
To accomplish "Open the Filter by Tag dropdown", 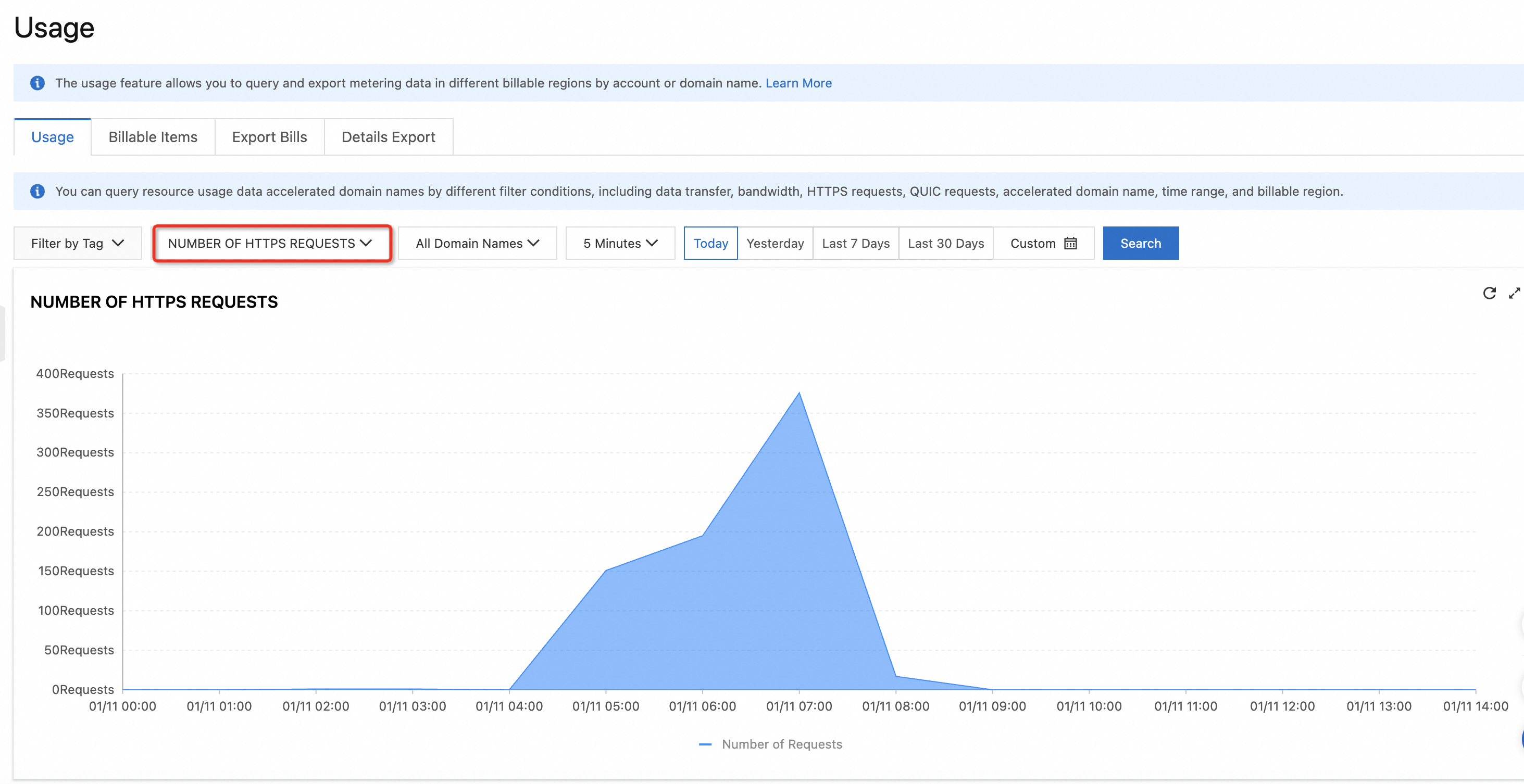I will (x=78, y=243).
